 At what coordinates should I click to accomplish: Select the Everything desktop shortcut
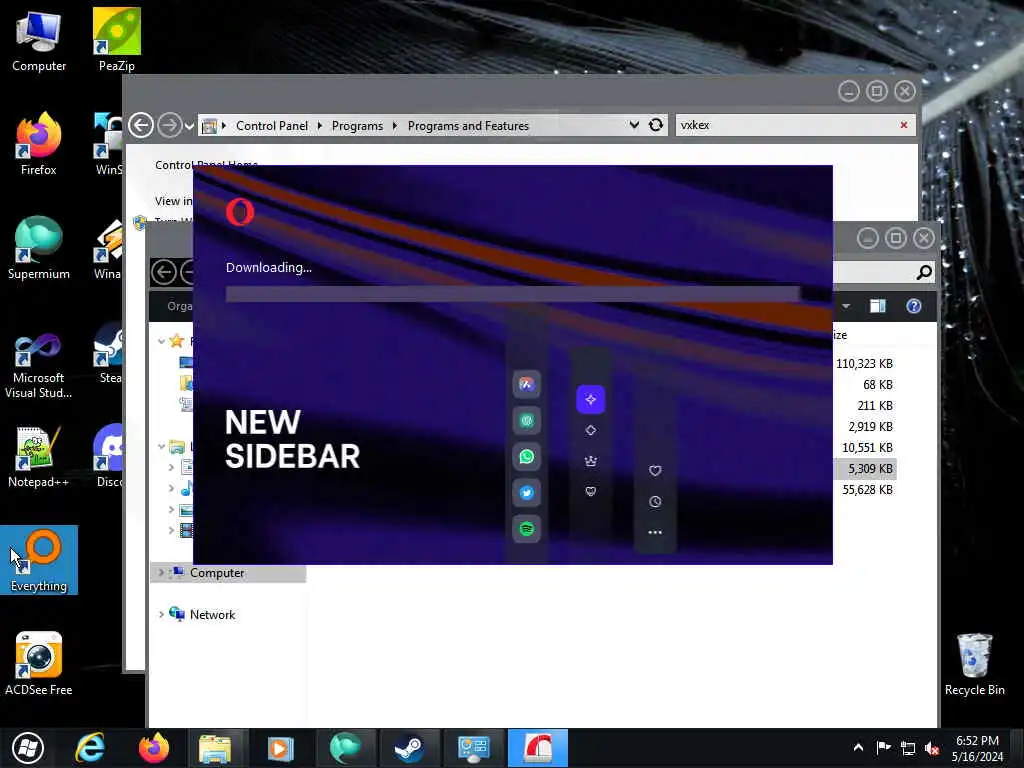(x=39, y=560)
